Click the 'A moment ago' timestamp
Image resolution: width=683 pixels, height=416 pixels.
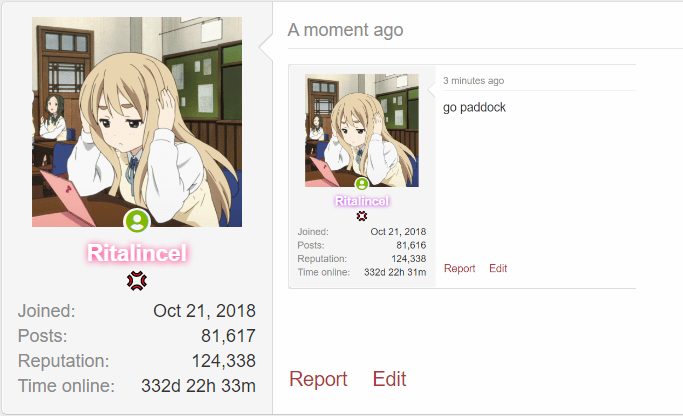(x=345, y=30)
